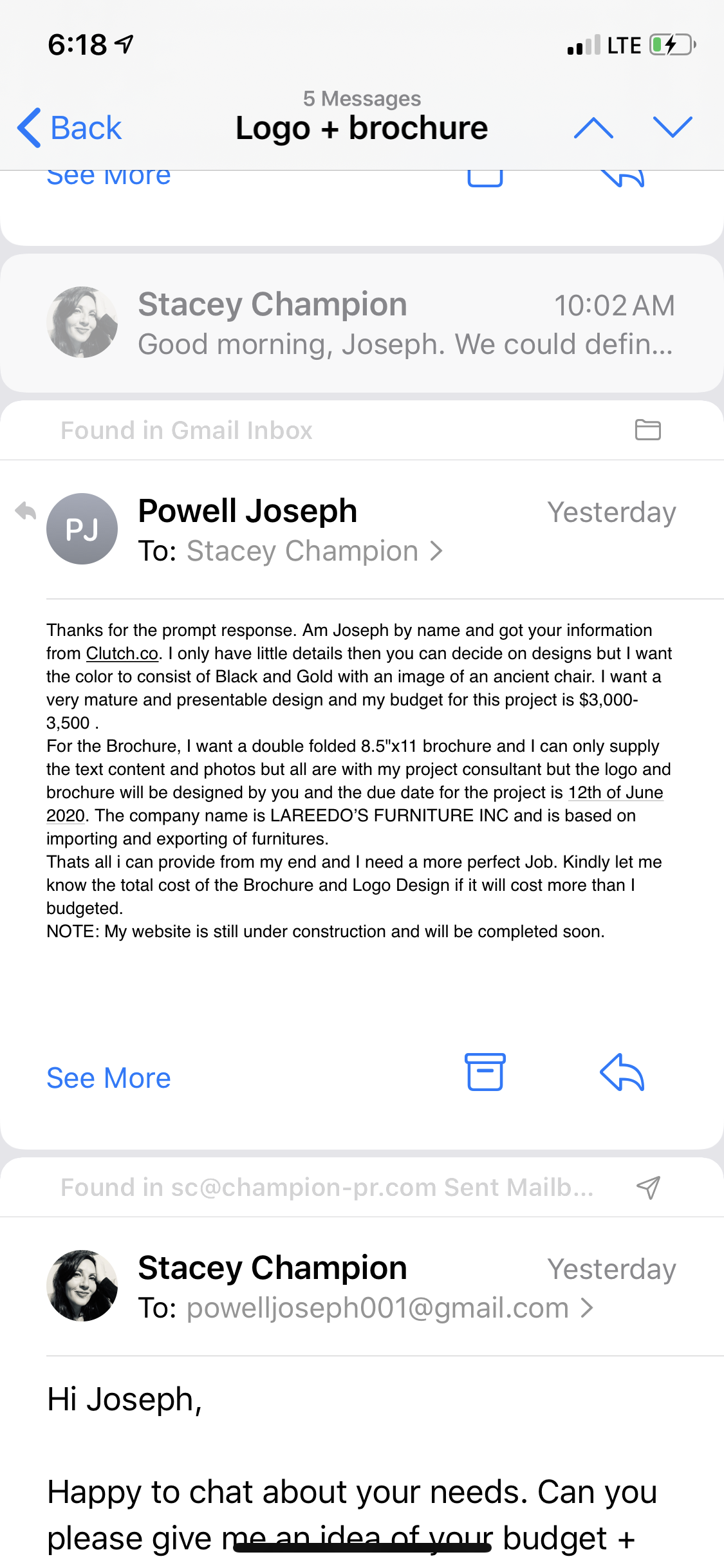
Task: Tap the Powell Joseph sender name
Action: click(248, 512)
